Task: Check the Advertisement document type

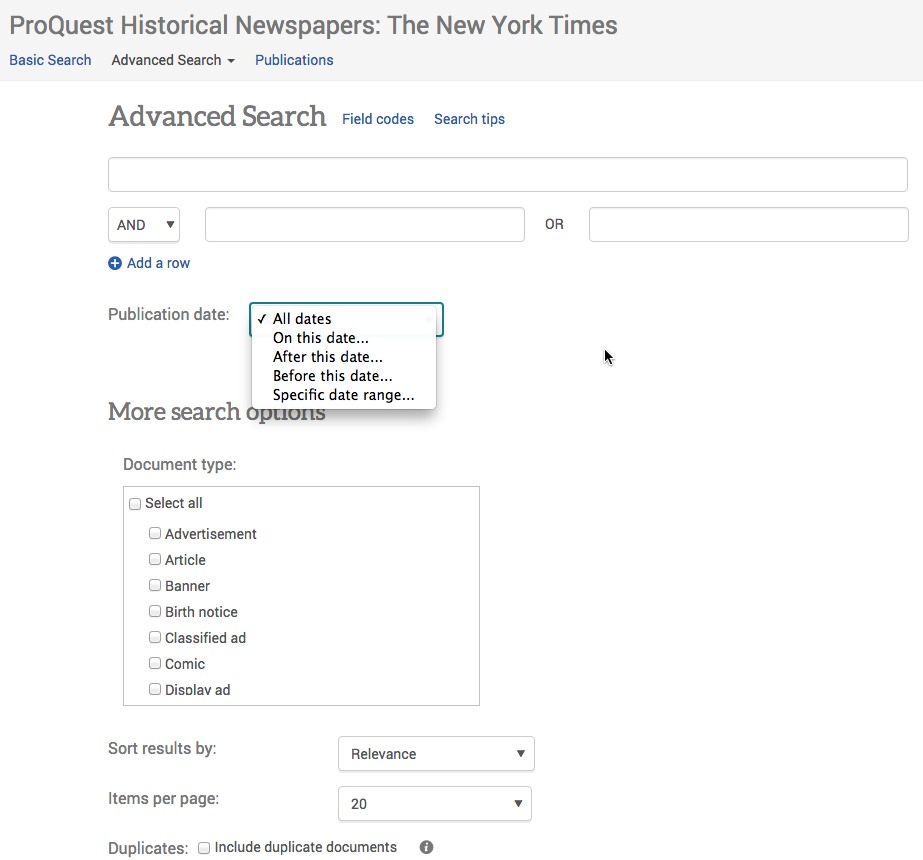Action: coord(155,533)
